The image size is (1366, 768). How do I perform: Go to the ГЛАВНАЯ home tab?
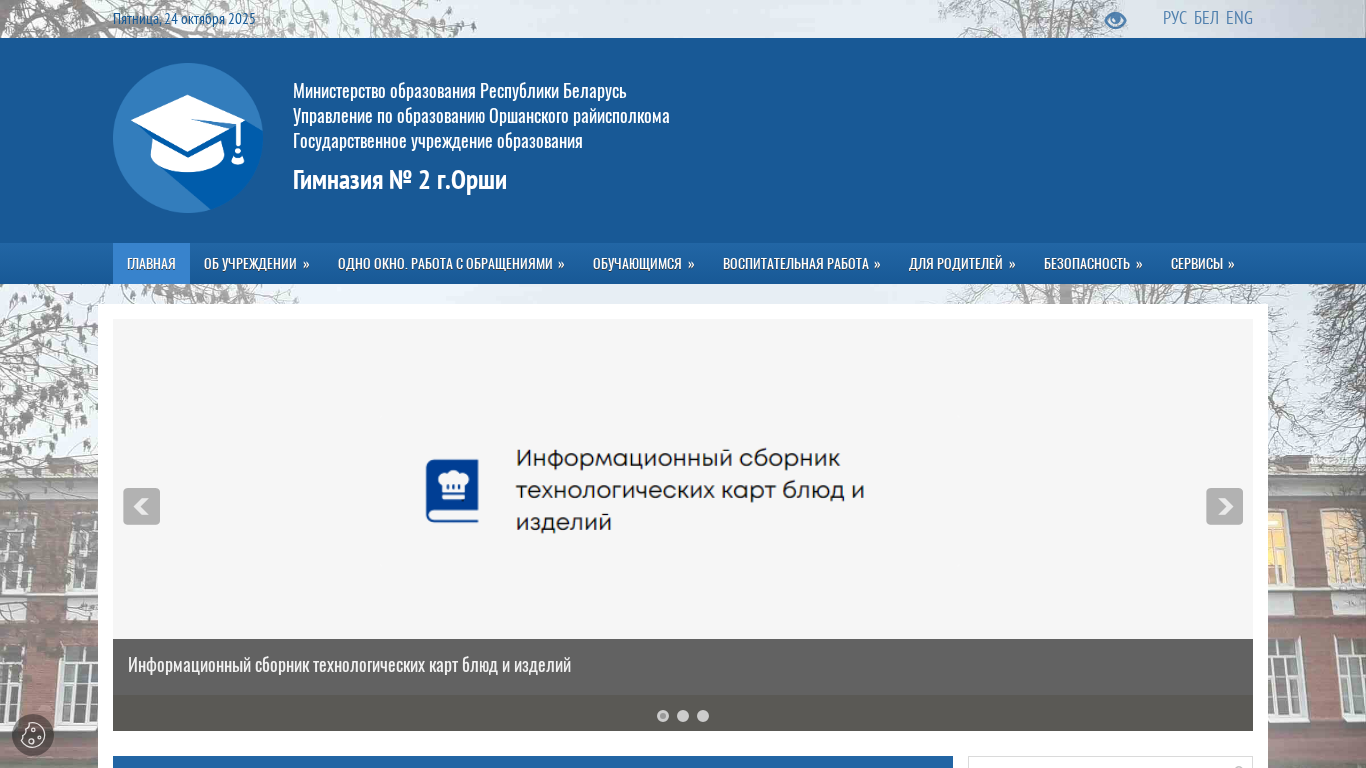[x=151, y=264]
